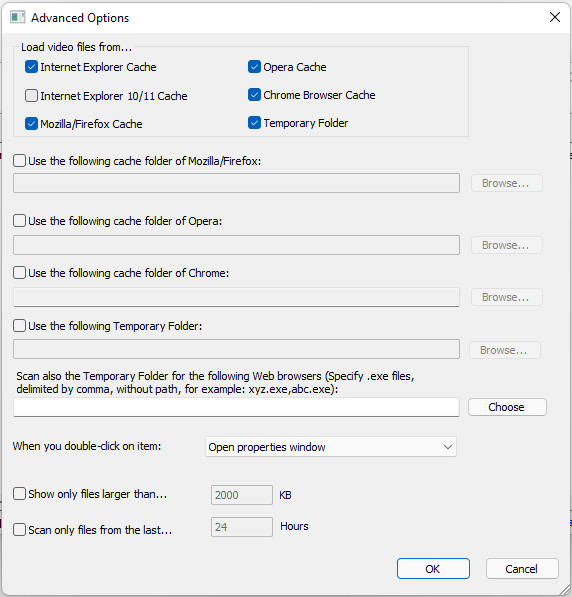The width and height of the screenshot is (572, 597).
Task: Disable Chrome Browser Cache
Action: (254, 95)
